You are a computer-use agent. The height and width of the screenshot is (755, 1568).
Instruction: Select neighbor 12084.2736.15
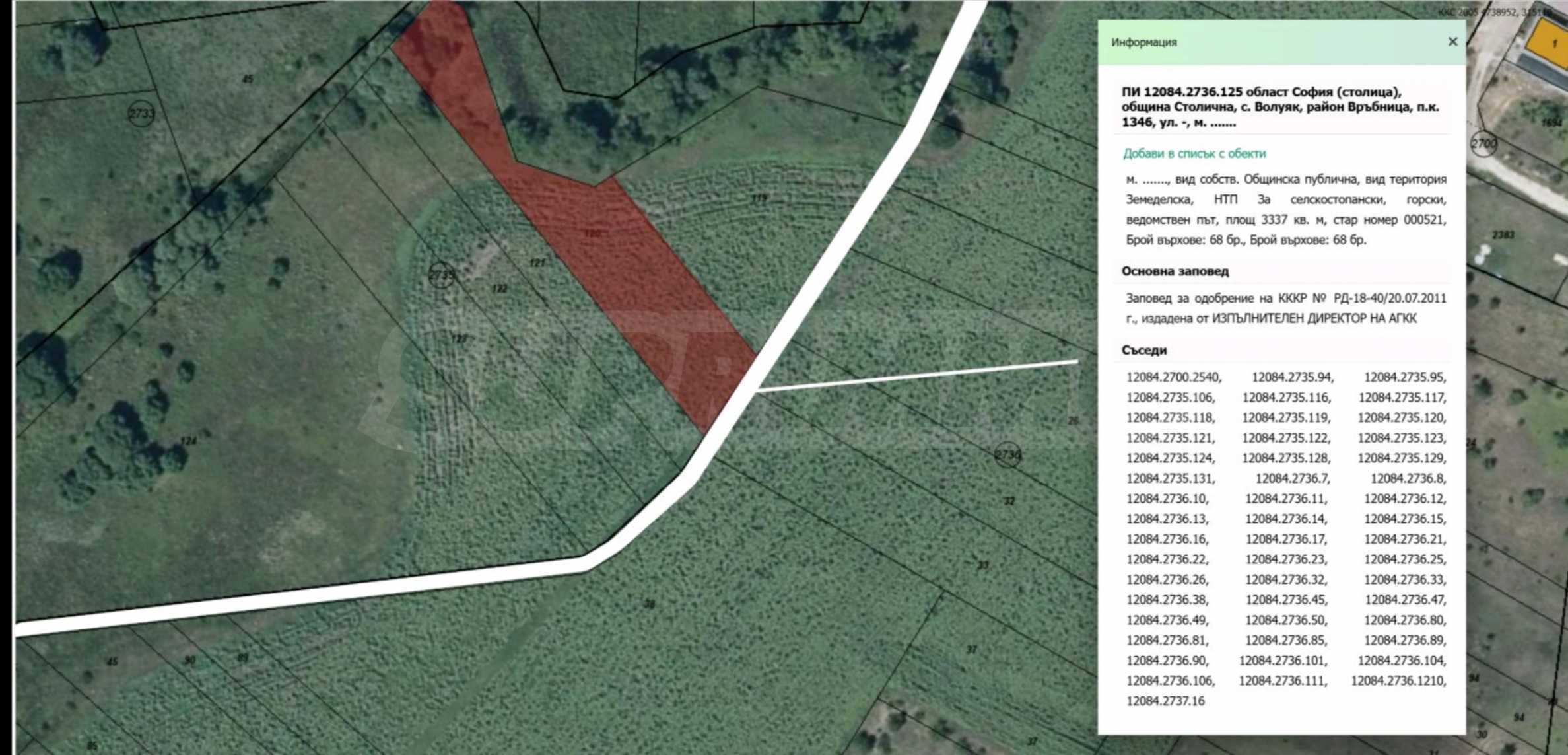tap(1405, 519)
